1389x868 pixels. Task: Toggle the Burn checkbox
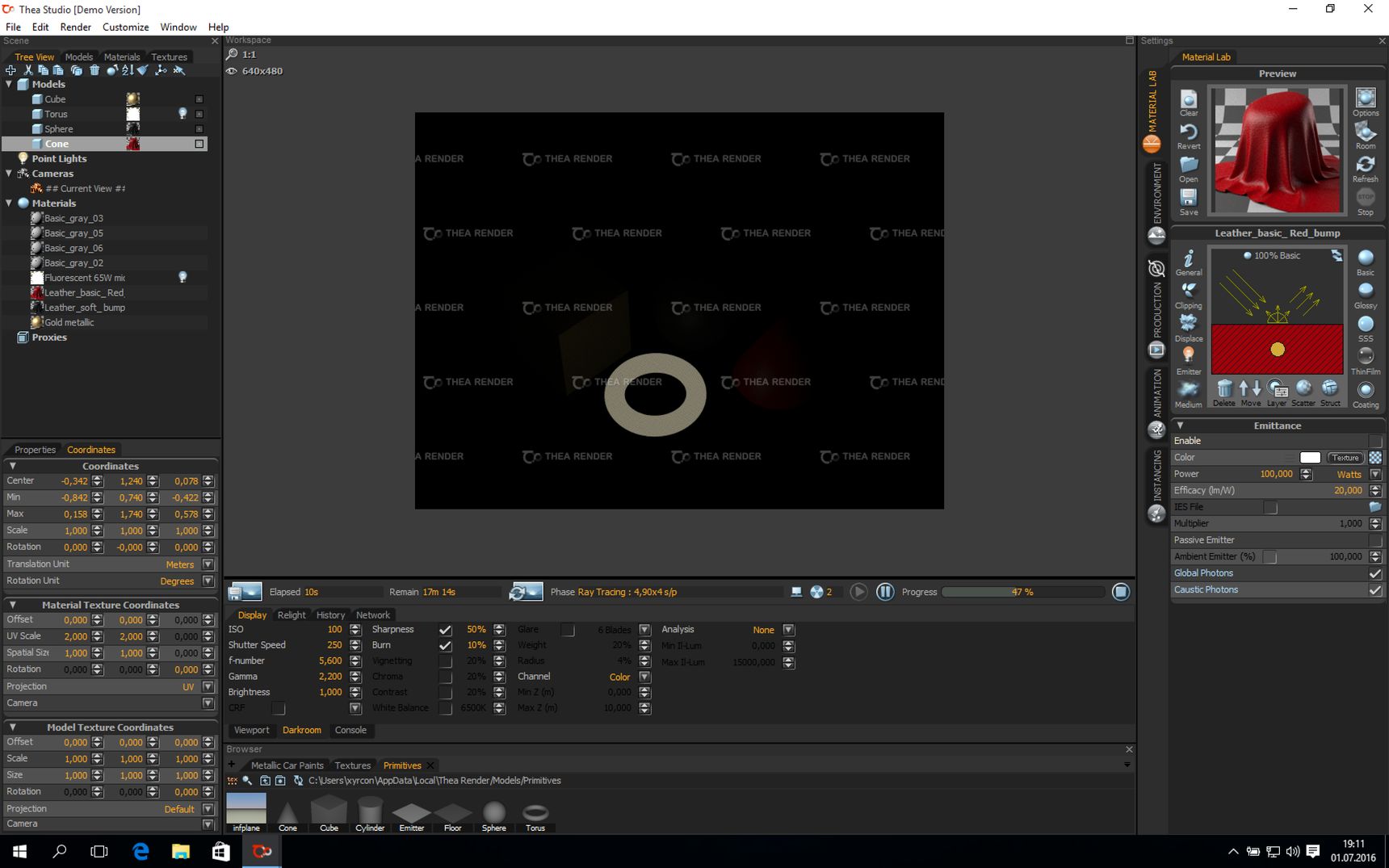pyautogui.click(x=445, y=645)
